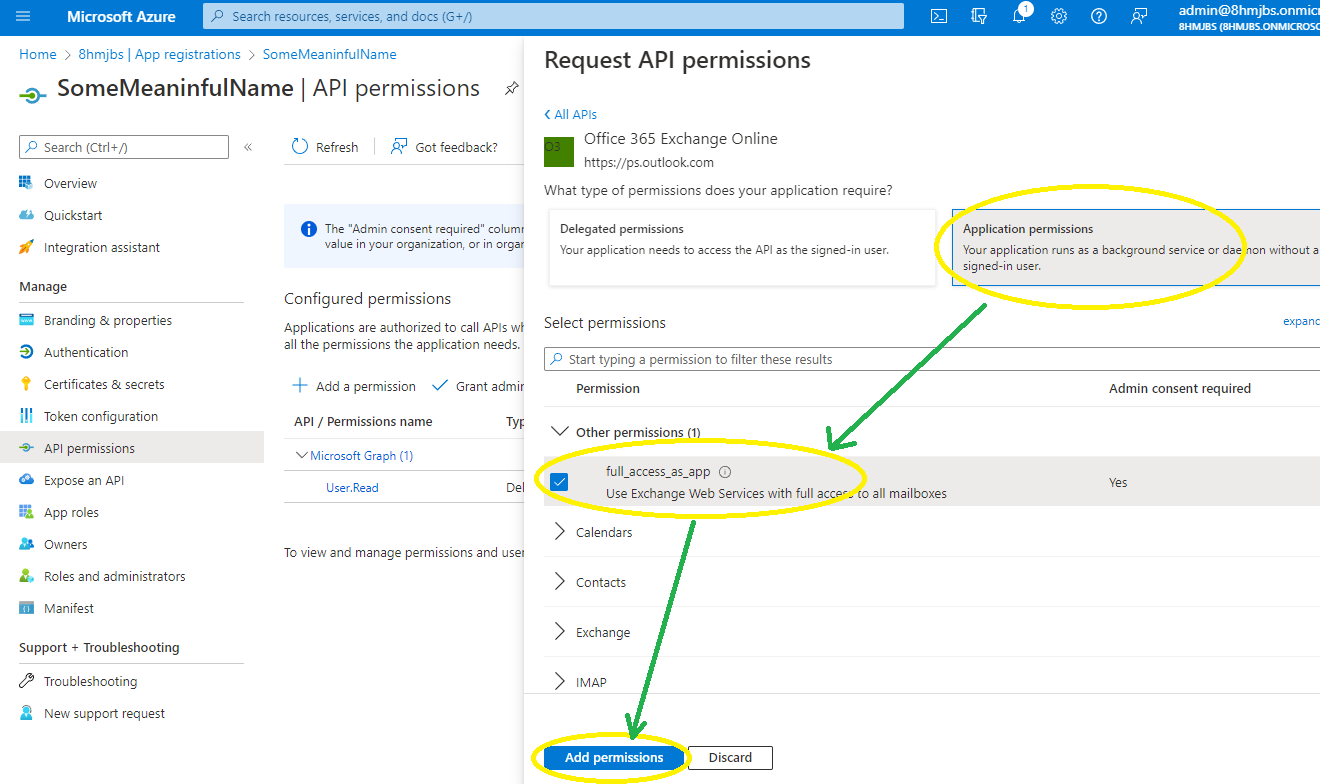1320x784 pixels.
Task: Open the Feedback icon in top bar
Action: [x=1139, y=16]
